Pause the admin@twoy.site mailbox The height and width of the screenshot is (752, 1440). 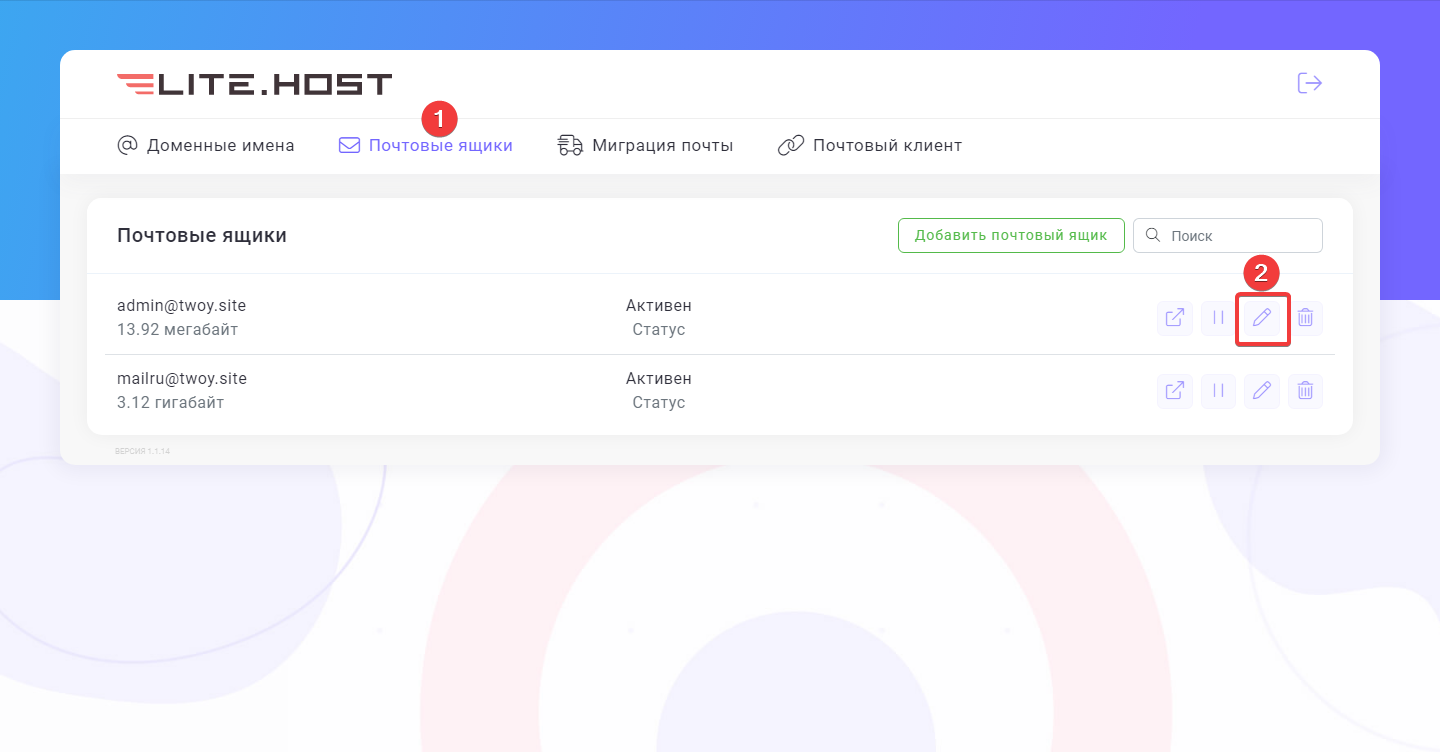tap(1218, 318)
